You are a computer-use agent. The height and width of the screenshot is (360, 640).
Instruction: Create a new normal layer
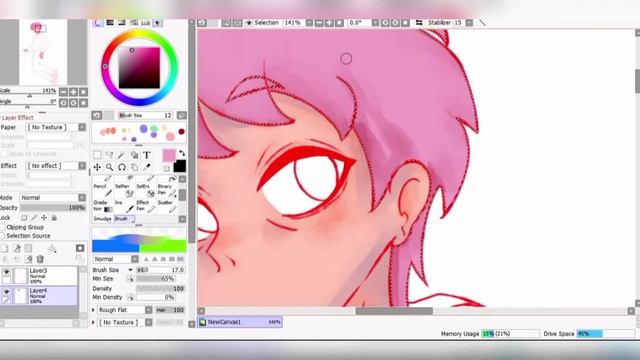pyautogui.click(x=5, y=248)
